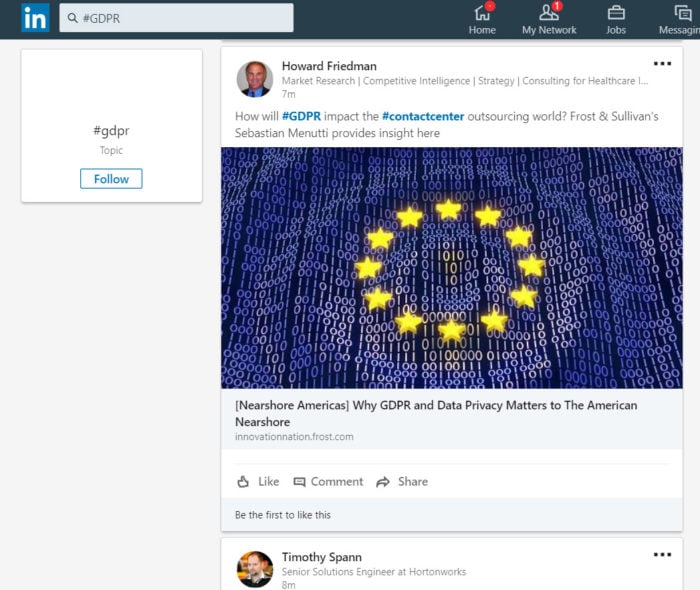Image resolution: width=700 pixels, height=590 pixels.
Task: Click the Share label
Action: [x=413, y=482]
